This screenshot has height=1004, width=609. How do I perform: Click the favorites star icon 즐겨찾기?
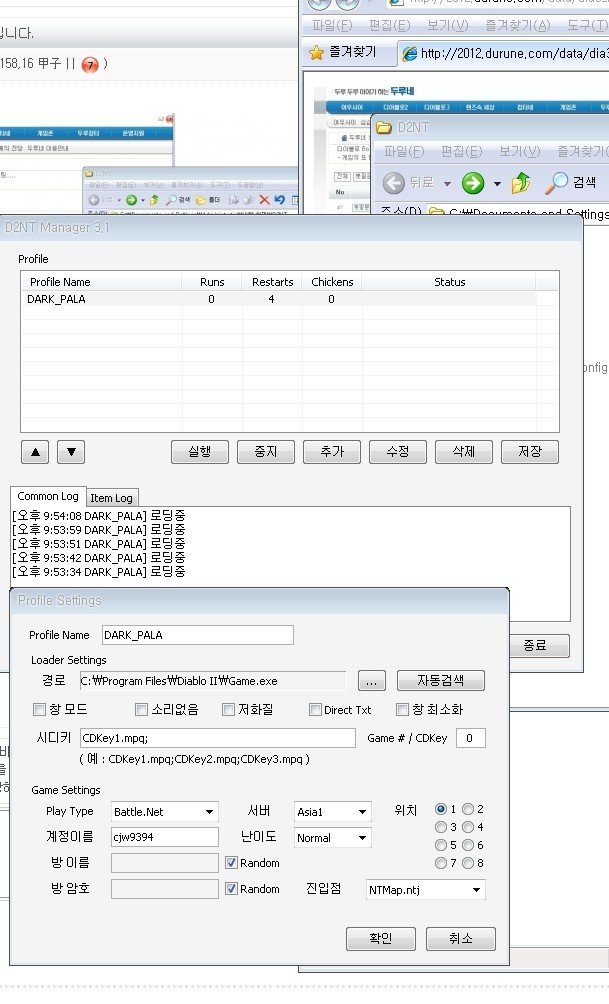click(x=317, y=52)
